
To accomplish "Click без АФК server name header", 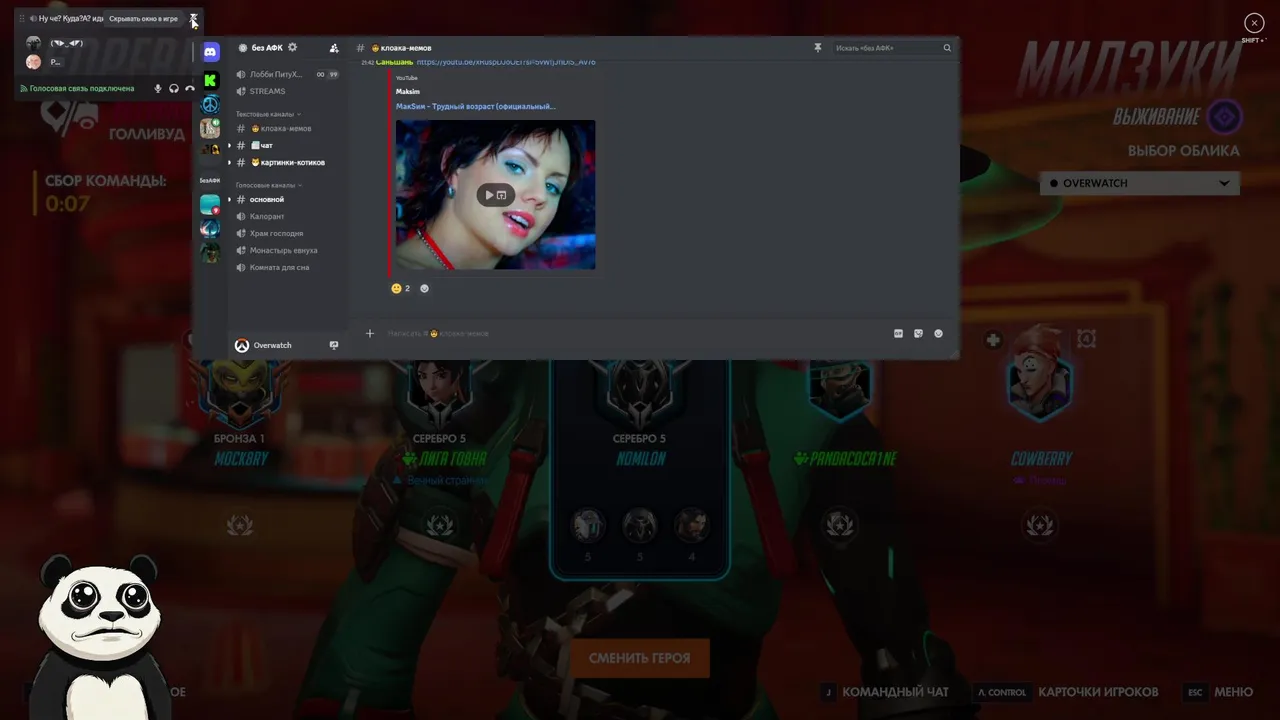I will 268,48.
